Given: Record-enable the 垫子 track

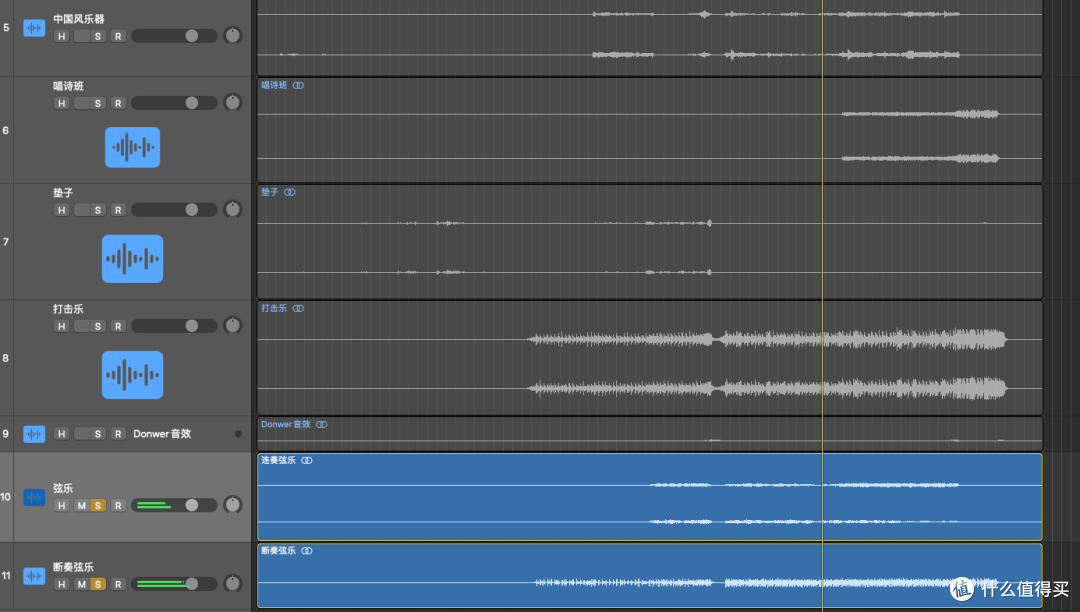Looking at the screenshot, I should pyautogui.click(x=118, y=210).
